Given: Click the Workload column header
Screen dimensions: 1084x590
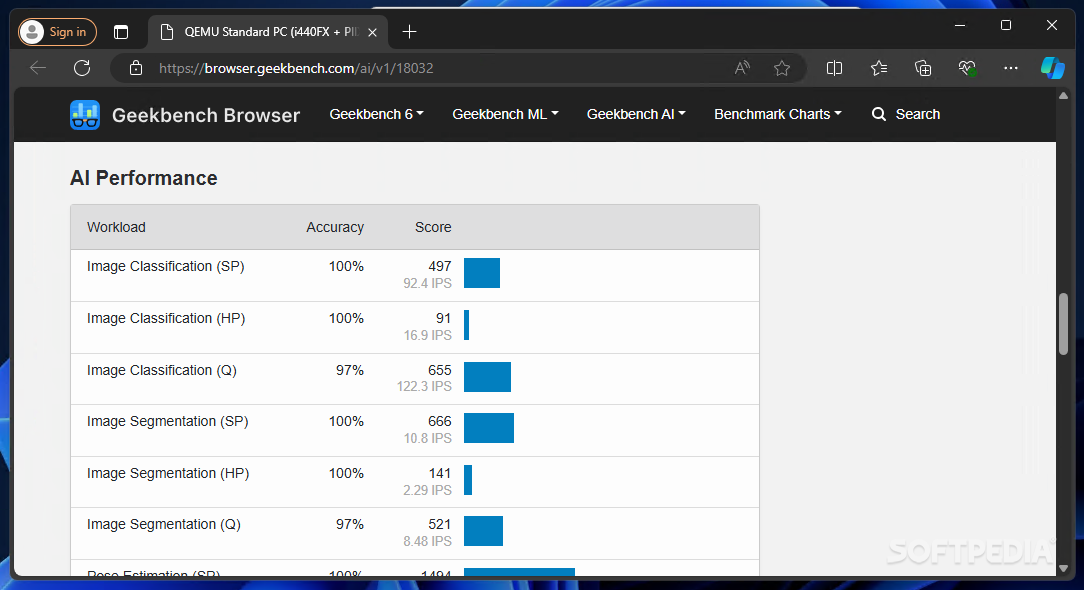Looking at the screenshot, I should point(116,227).
